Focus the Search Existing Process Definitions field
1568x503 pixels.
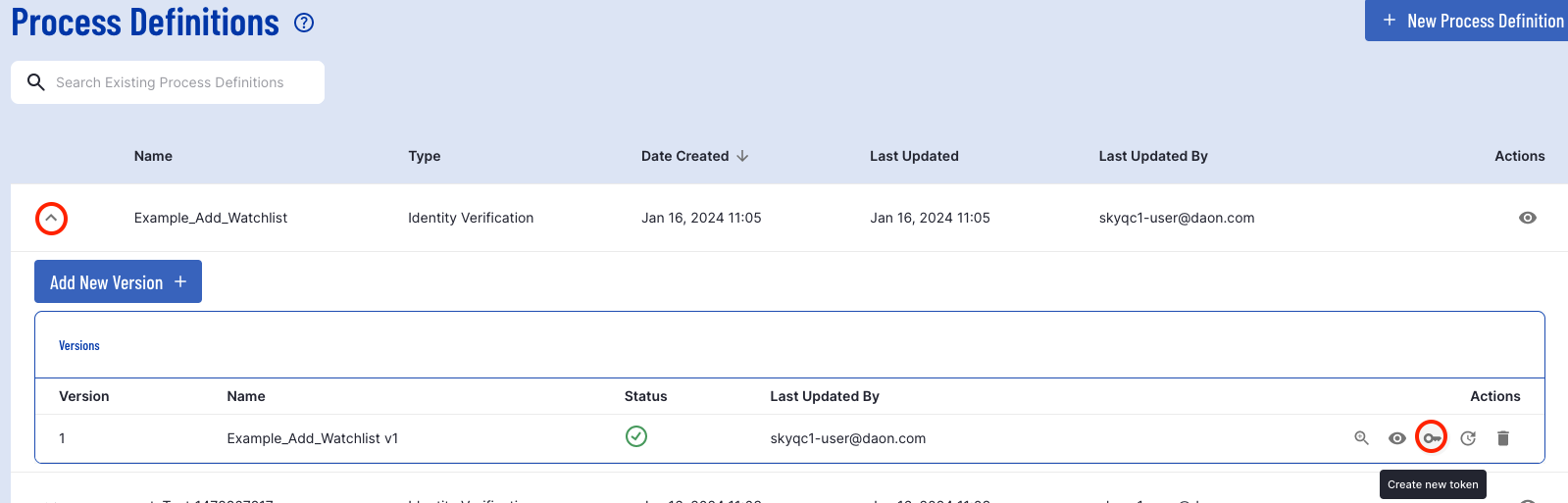tap(168, 82)
